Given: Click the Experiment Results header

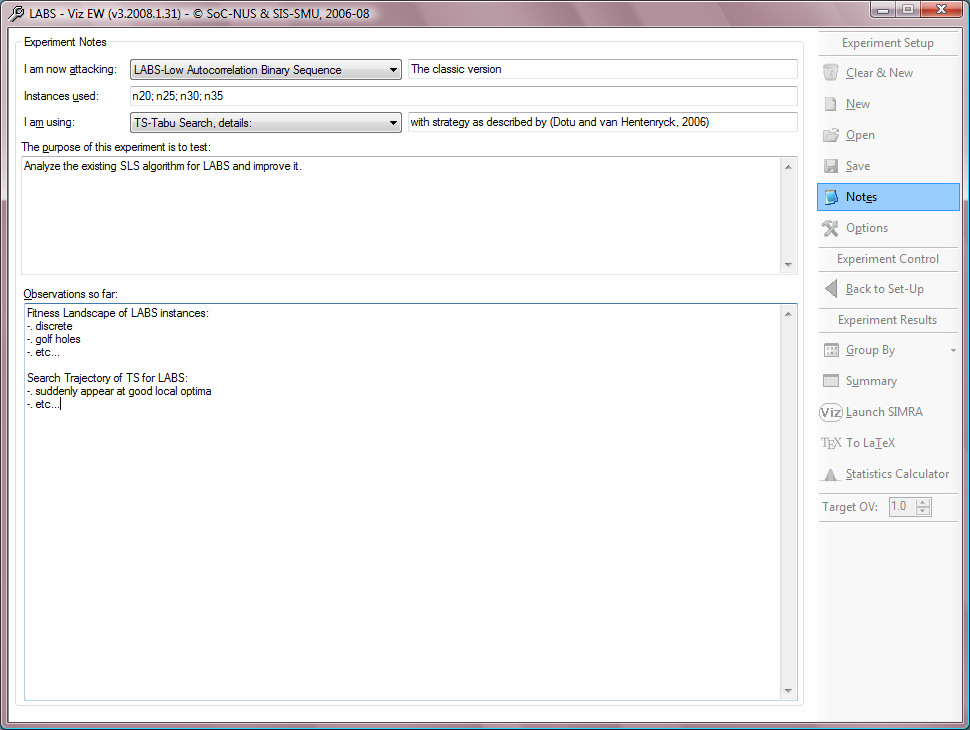Looking at the screenshot, I should coord(888,320).
